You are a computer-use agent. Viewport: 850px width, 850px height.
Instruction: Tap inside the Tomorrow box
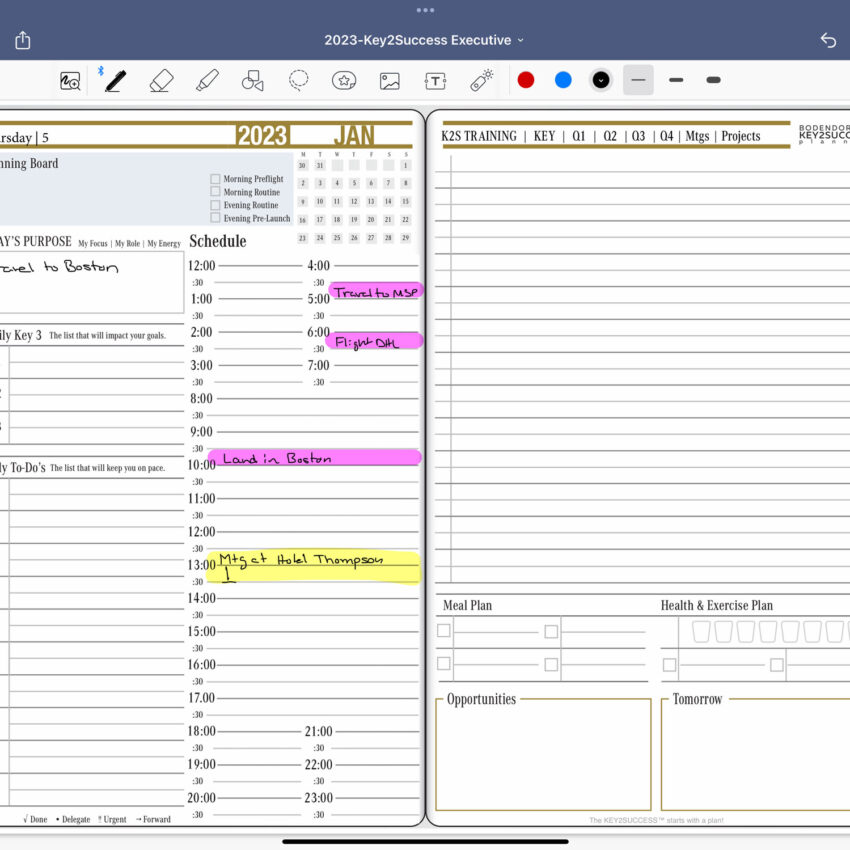[x=755, y=754]
